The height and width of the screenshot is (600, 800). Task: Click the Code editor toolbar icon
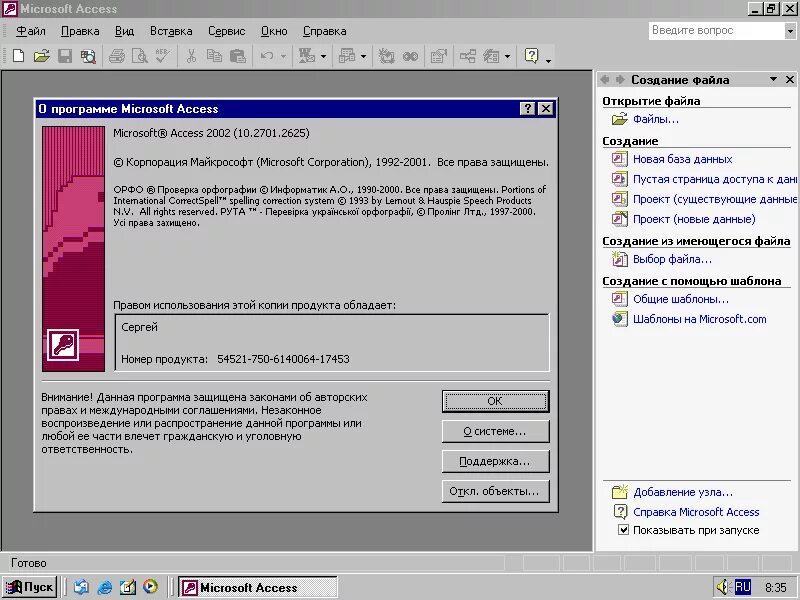[x=386, y=56]
